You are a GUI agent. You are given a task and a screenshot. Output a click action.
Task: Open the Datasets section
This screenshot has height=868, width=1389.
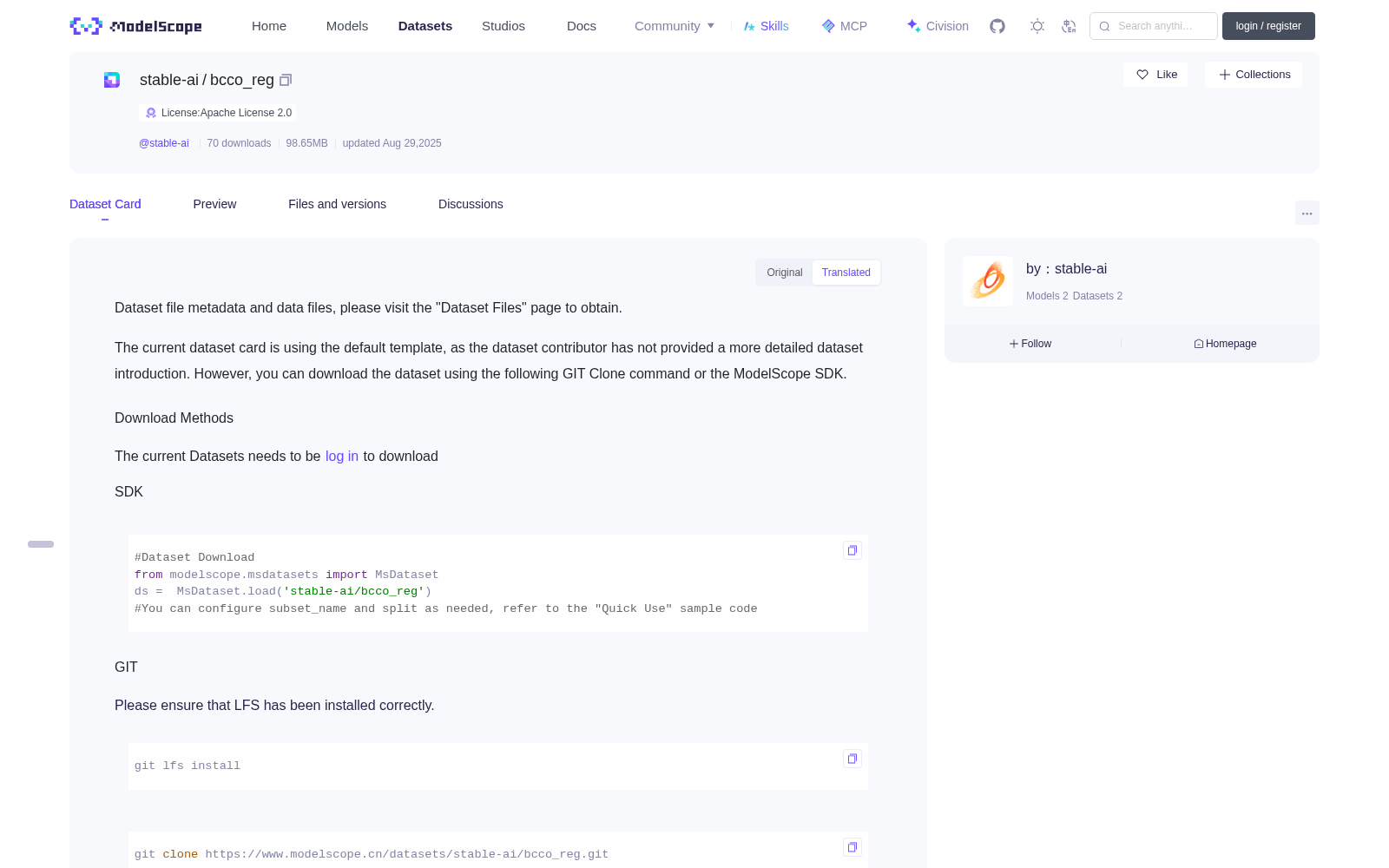[x=425, y=26]
